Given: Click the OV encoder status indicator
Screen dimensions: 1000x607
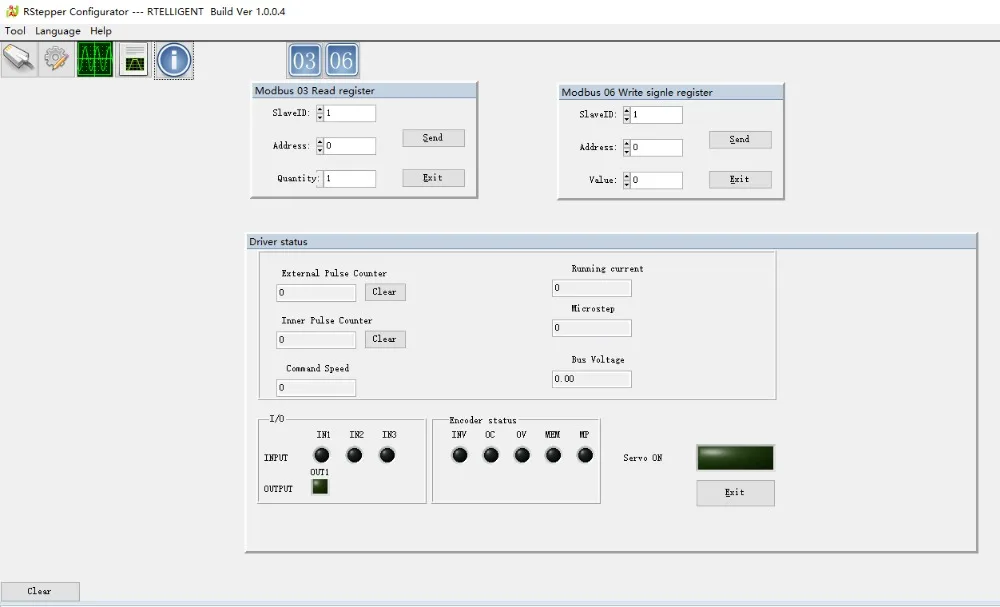Looking at the screenshot, I should pyautogui.click(x=522, y=455).
